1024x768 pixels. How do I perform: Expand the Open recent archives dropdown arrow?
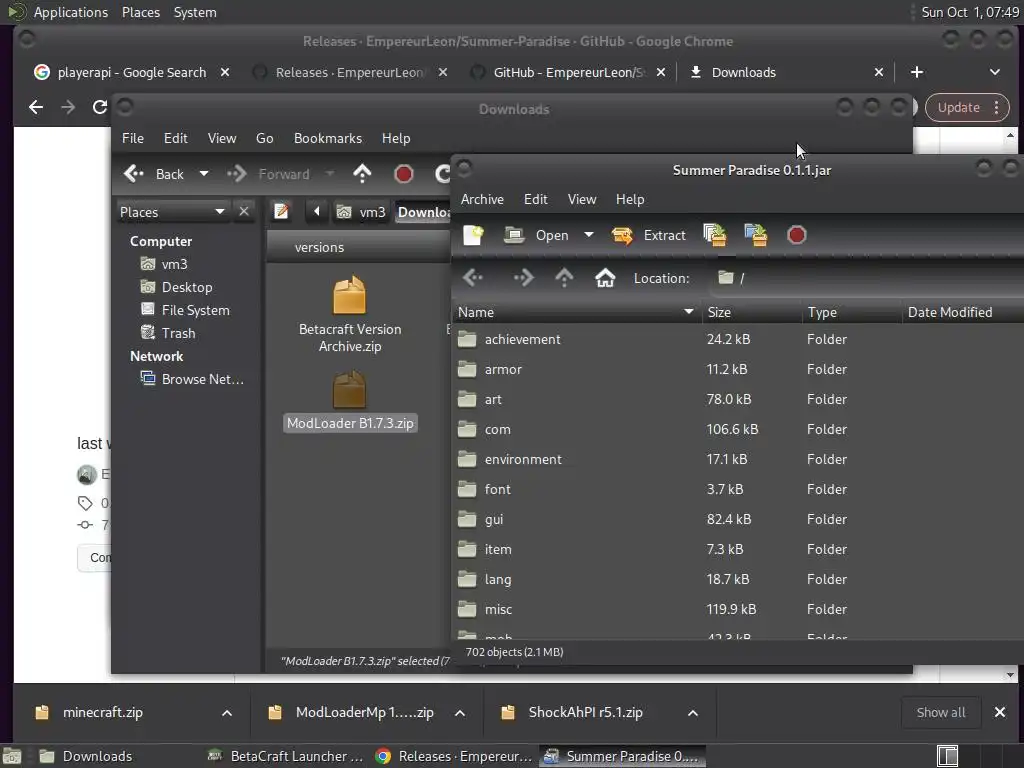pyautogui.click(x=588, y=235)
